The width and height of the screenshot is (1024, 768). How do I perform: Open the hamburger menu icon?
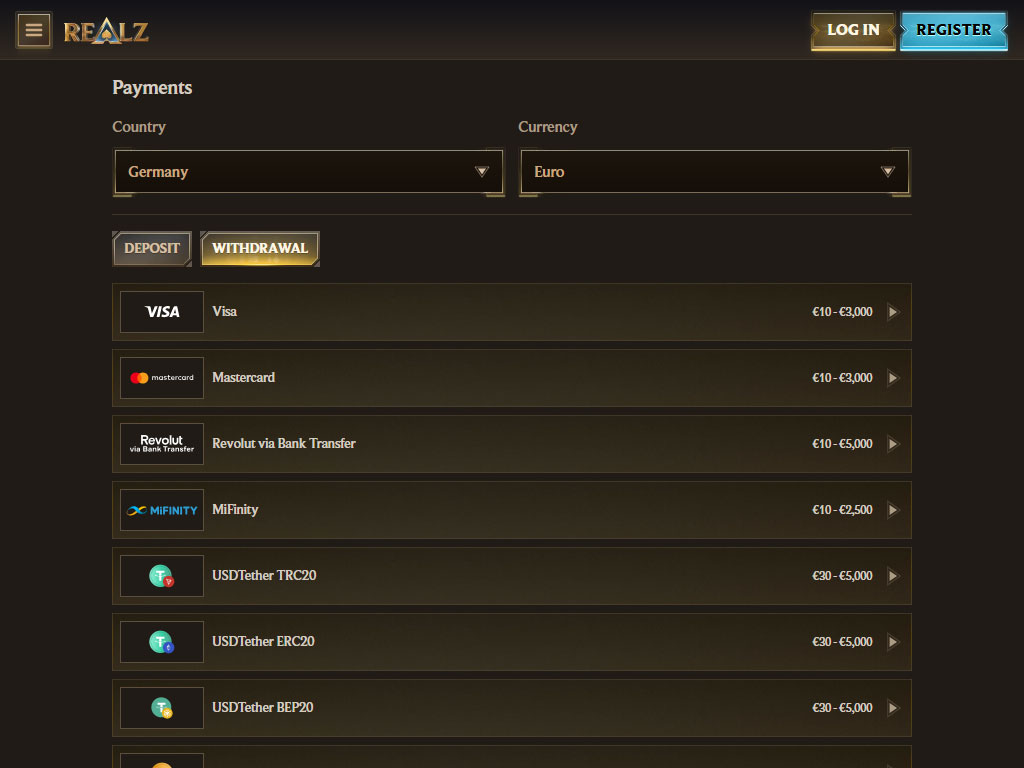coord(34,30)
